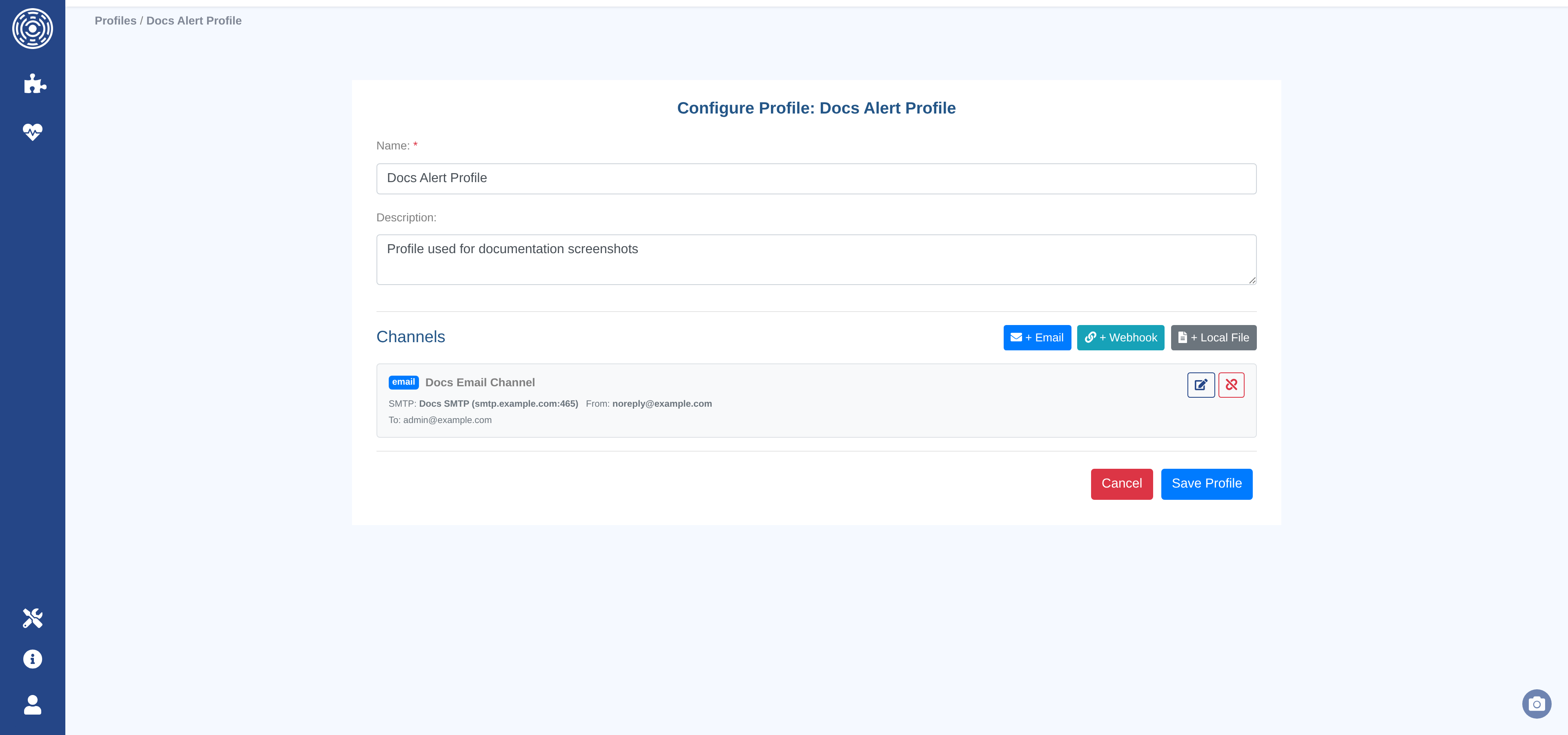
Task: Click the camera screenshot floating button
Action: click(x=1536, y=704)
